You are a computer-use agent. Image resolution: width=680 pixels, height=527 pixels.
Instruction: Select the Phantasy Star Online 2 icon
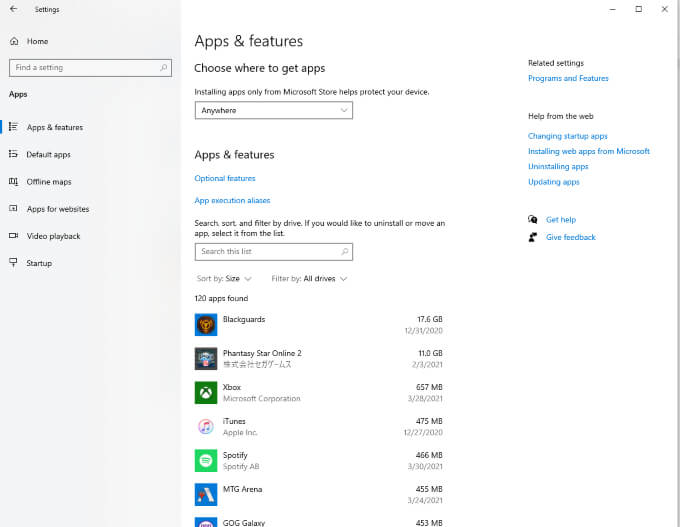(206, 359)
